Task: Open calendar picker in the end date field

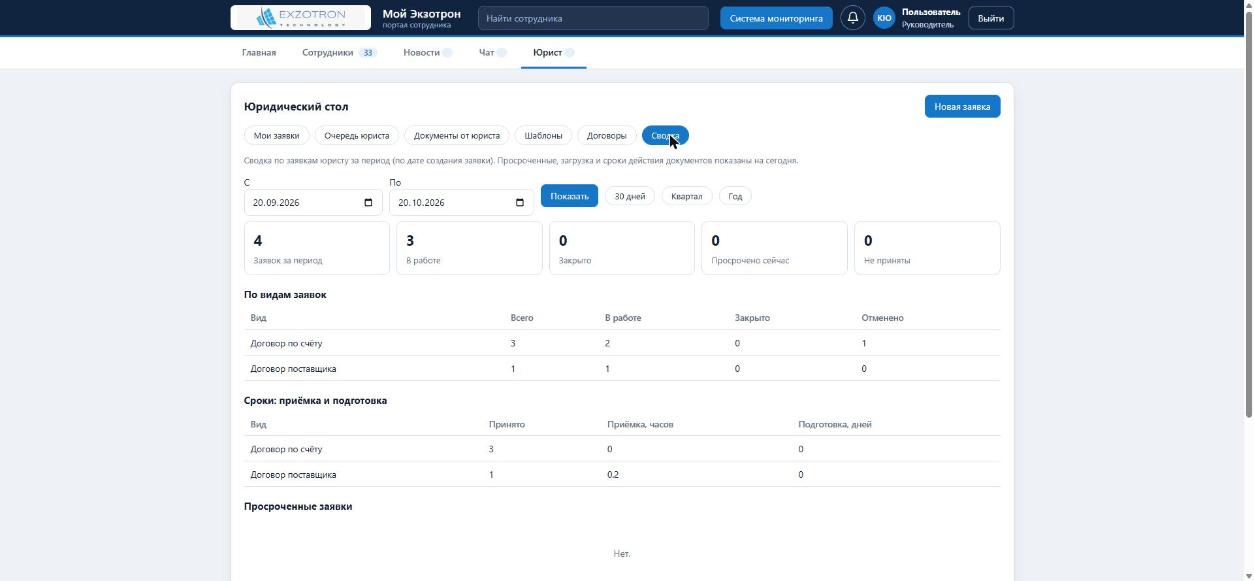Action: [519, 203]
